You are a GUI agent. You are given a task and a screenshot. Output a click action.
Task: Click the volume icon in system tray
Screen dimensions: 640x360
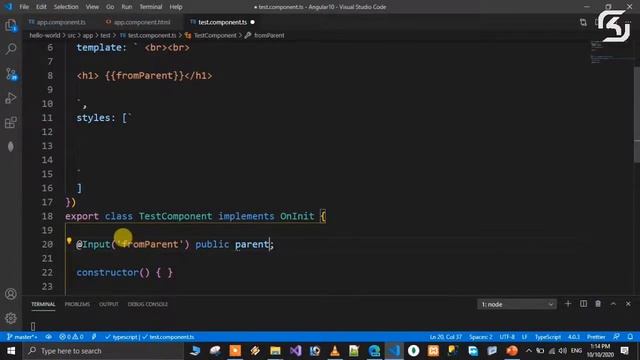coord(562,351)
